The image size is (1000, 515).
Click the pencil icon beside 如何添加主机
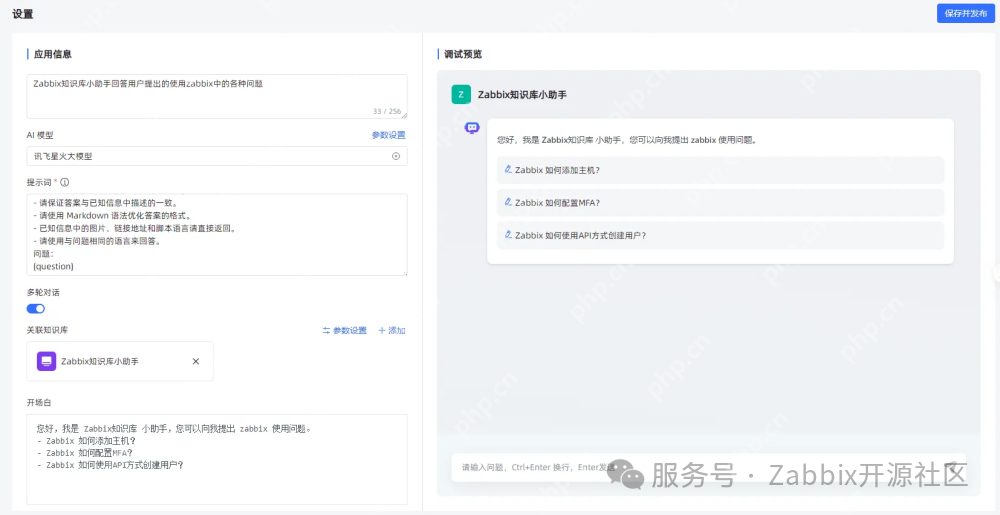(x=508, y=170)
